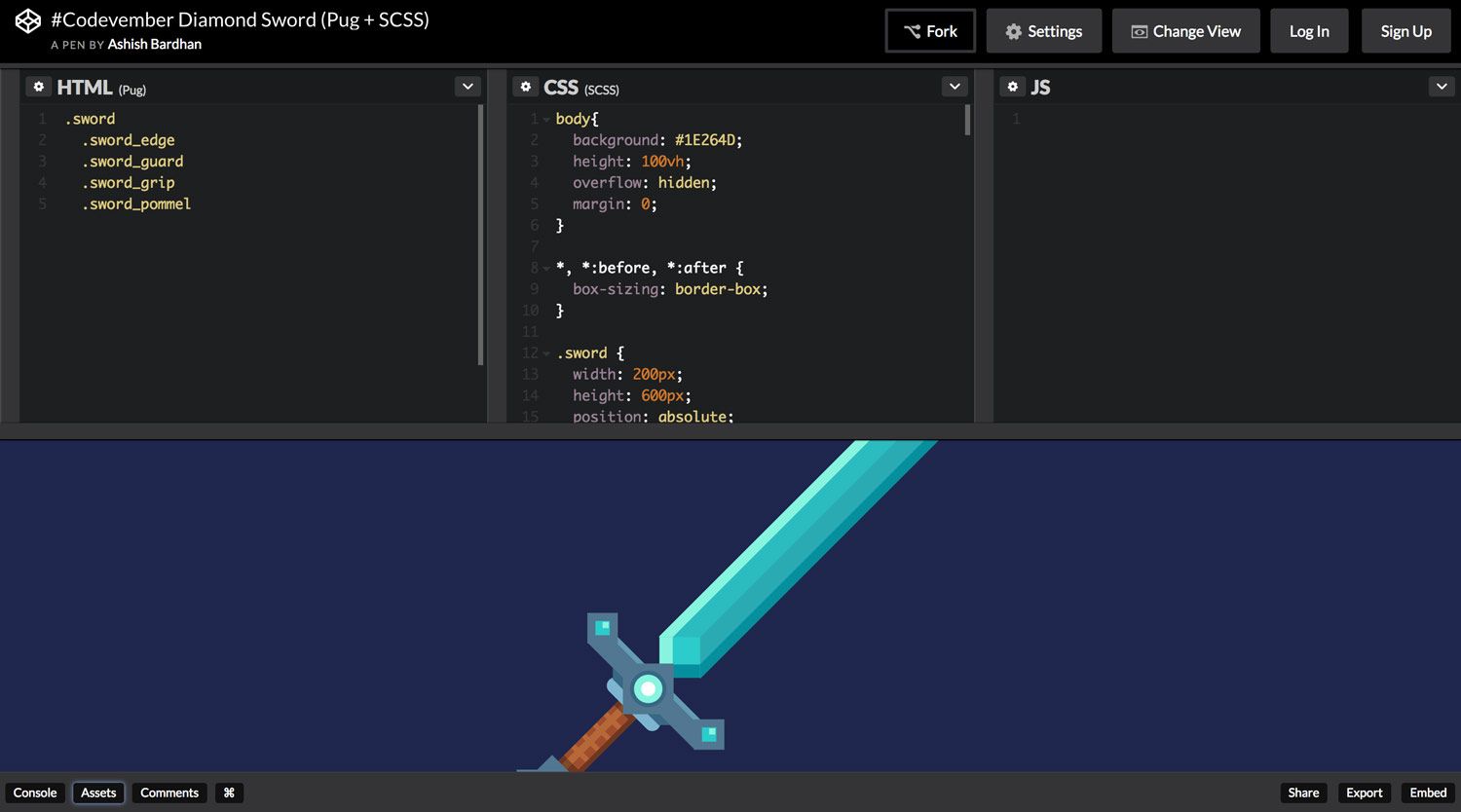Open CSS editor settings gear
Image resolution: width=1461 pixels, height=812 pixels.
click(526, 87)
